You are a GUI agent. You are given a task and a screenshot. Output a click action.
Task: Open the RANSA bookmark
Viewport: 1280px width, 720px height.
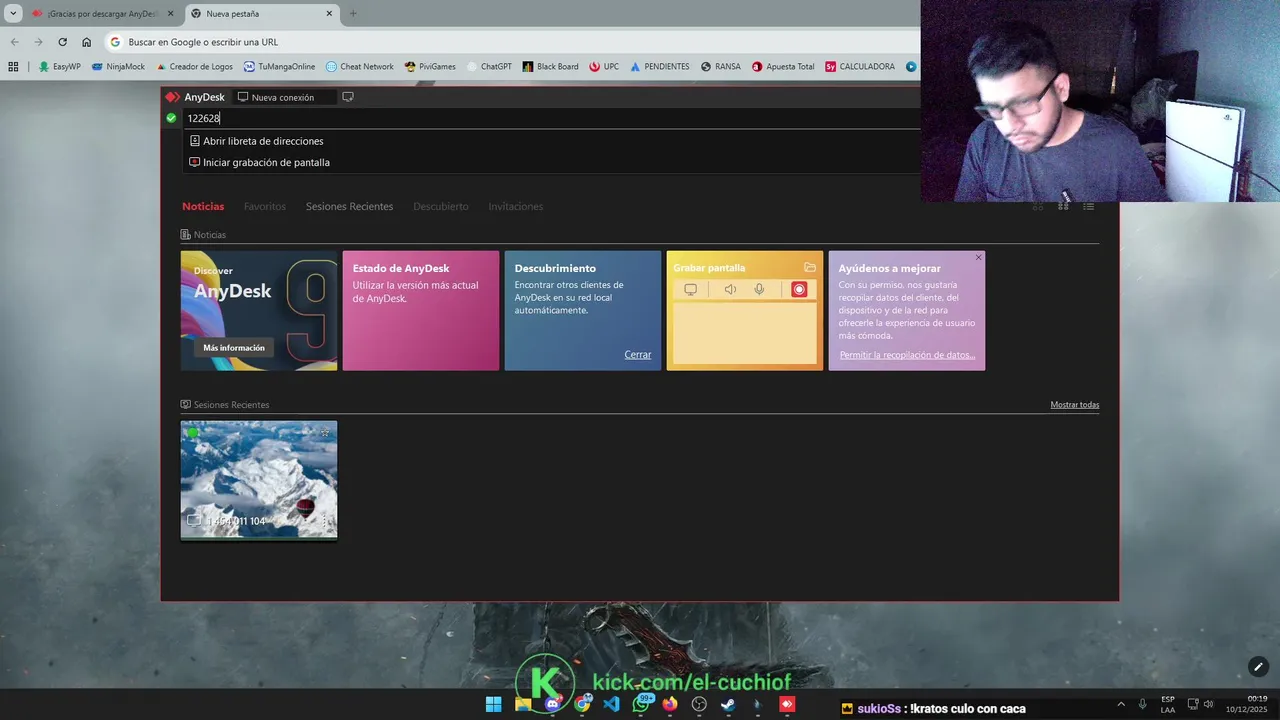point(721,67)
